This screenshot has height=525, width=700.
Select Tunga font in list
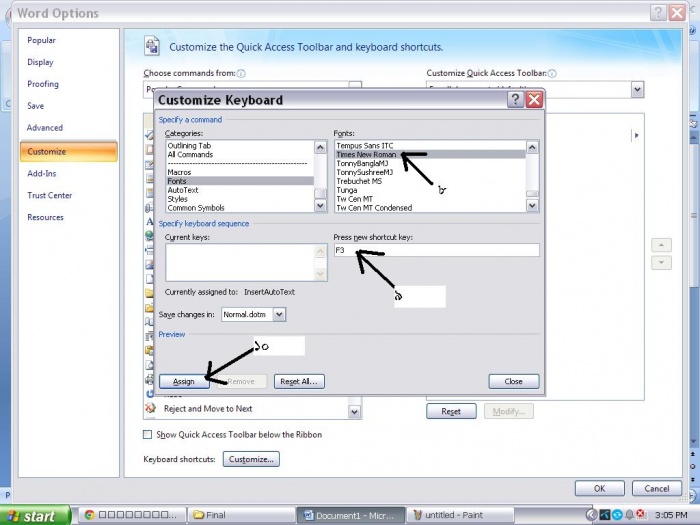430,190
